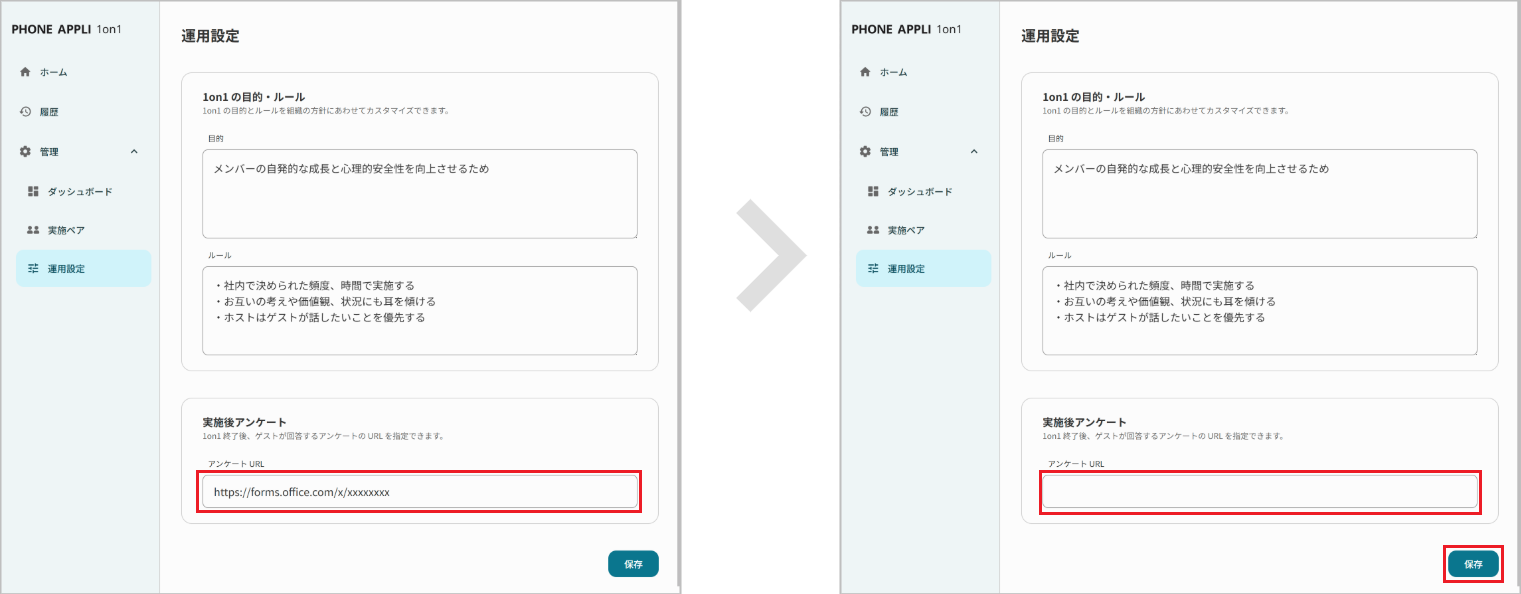Click the ダッシュボード grid icon in right screenshot

click(x=873, y=191)
